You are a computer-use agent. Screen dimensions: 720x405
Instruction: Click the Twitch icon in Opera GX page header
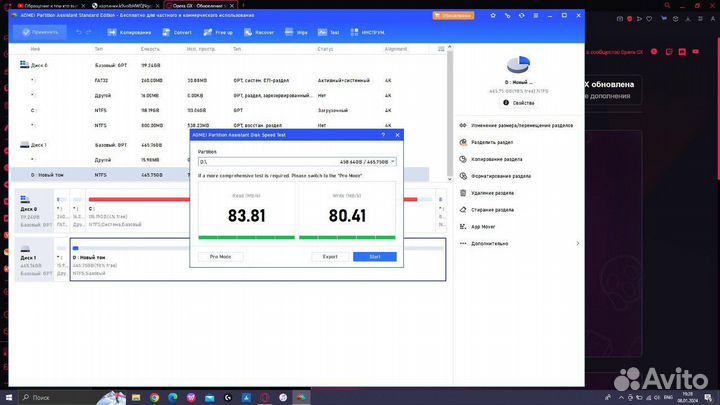coord(669,52)
